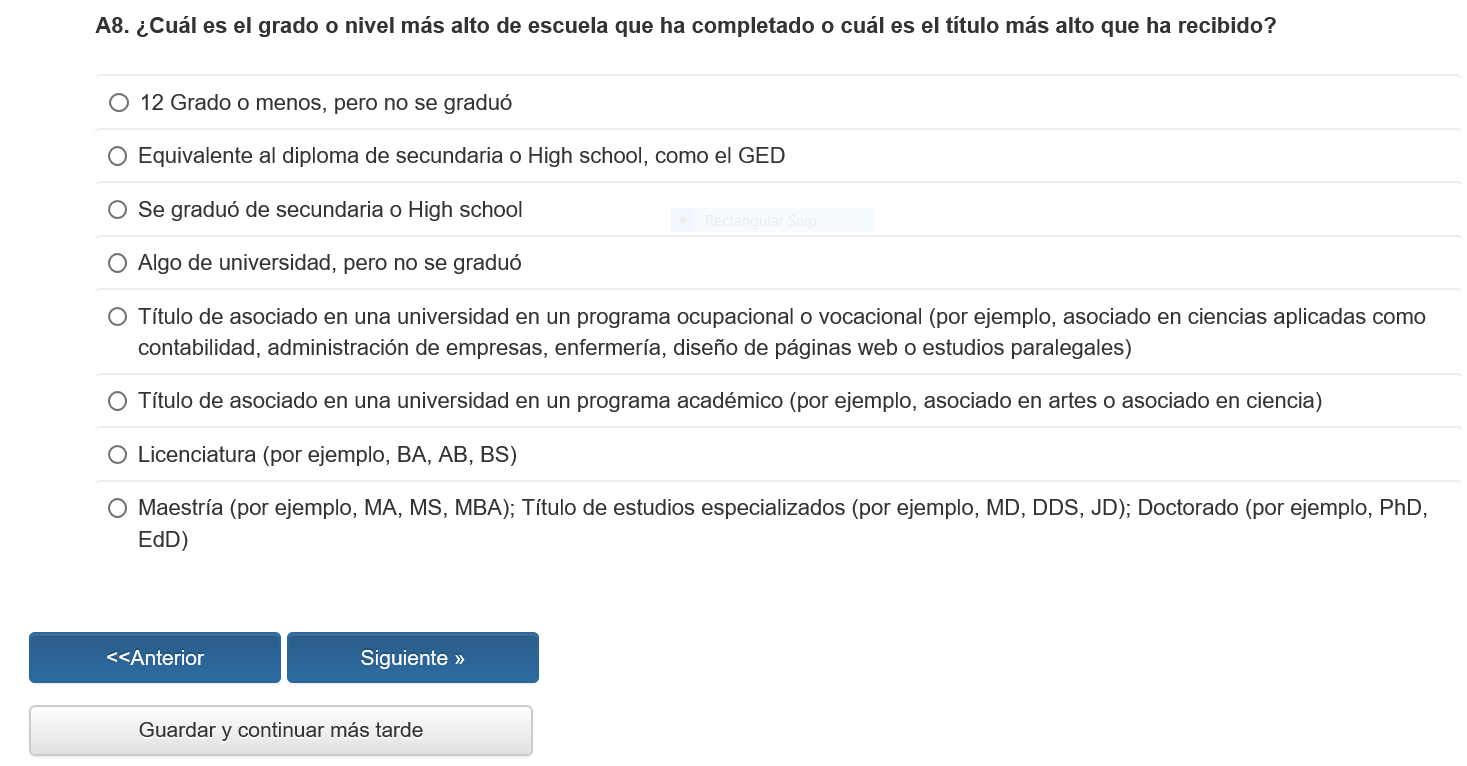Proceed using the 'Siguiente »' button
Screen dimensions: 1467x766
(x=412, y=658)
